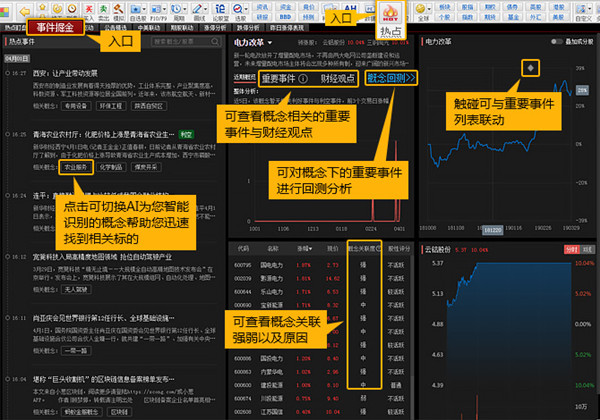Click the 自定义 layout icon
600x420 pixels.
click(x=580, y=9)
